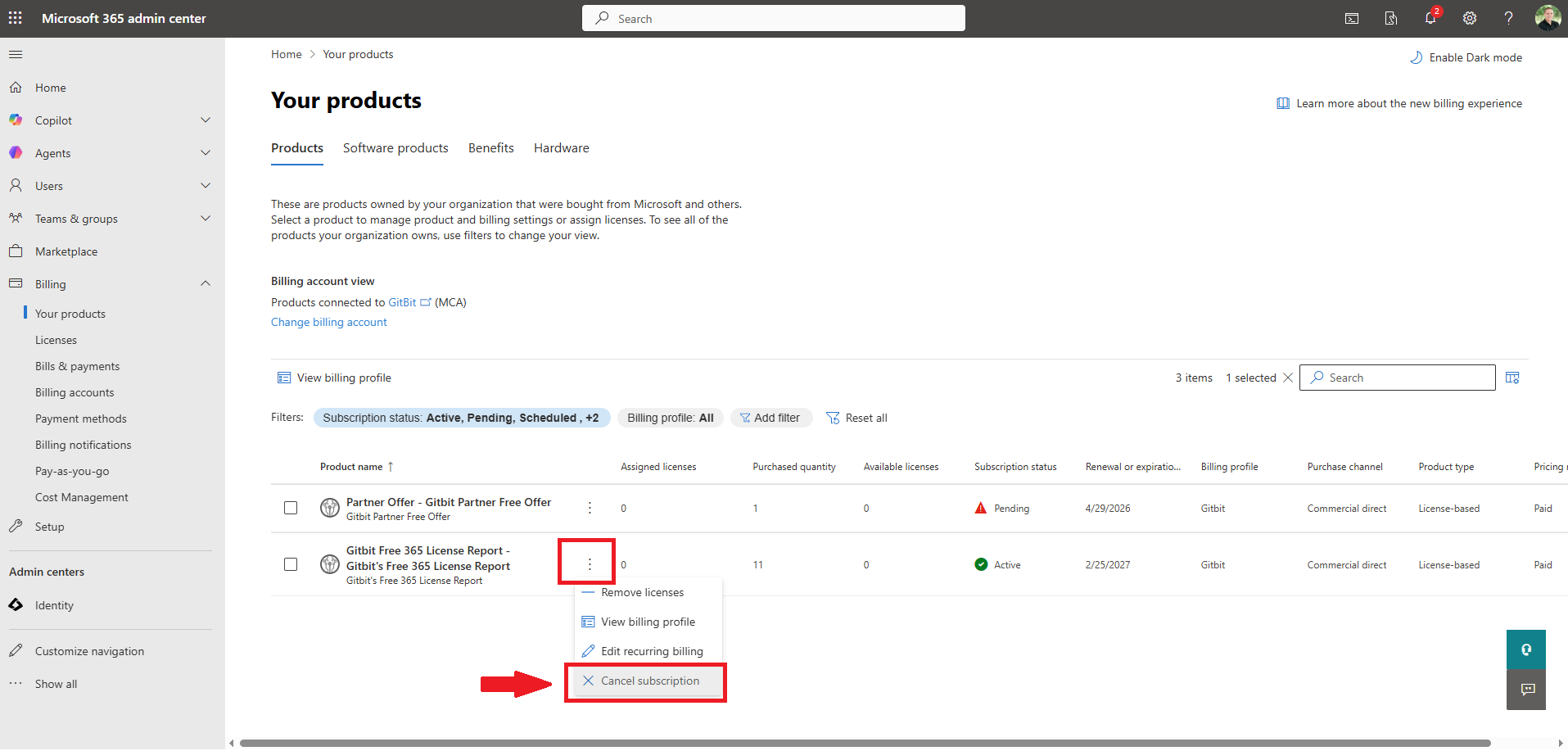This screenshot has width=1568, height=751.
Task: Click Reset all filters button
Action: click(x=856, y=418)
